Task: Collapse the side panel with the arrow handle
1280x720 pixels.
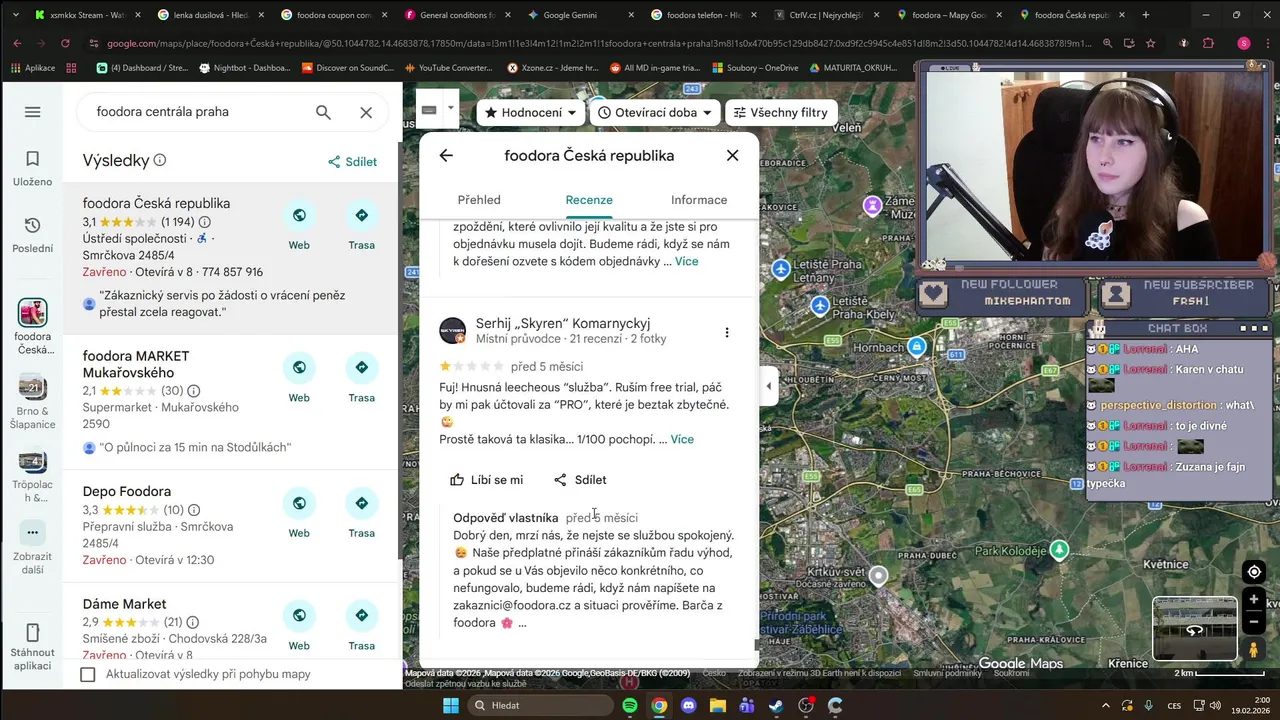Action: coord(768,386)
